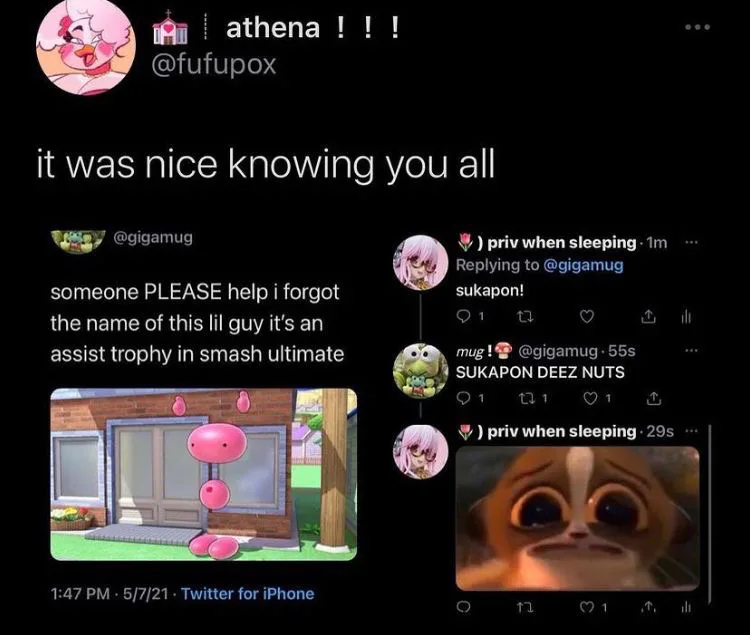Open the pink Sukapon game screenshot
This screenshot has width=750, height=635.
tap(204, 474)
